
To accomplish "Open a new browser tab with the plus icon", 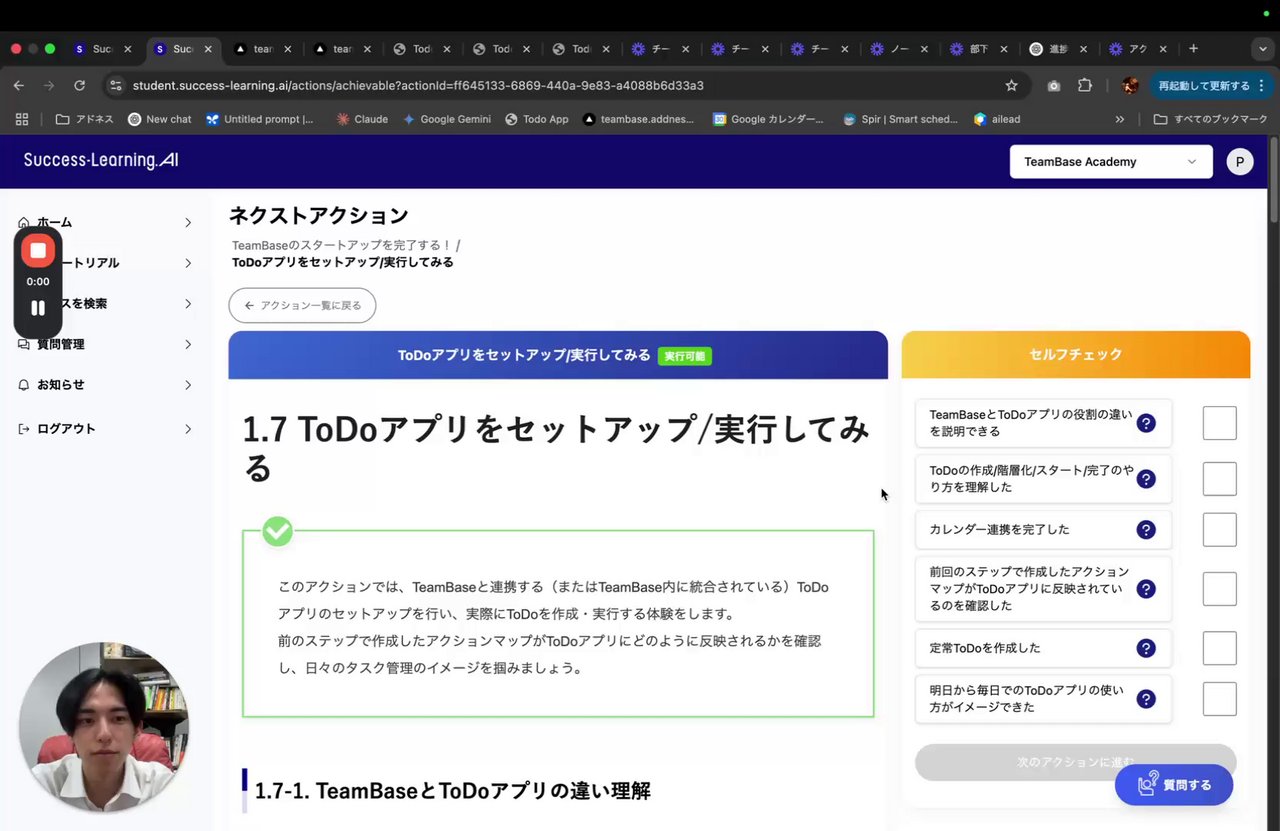I will 1193,48.
